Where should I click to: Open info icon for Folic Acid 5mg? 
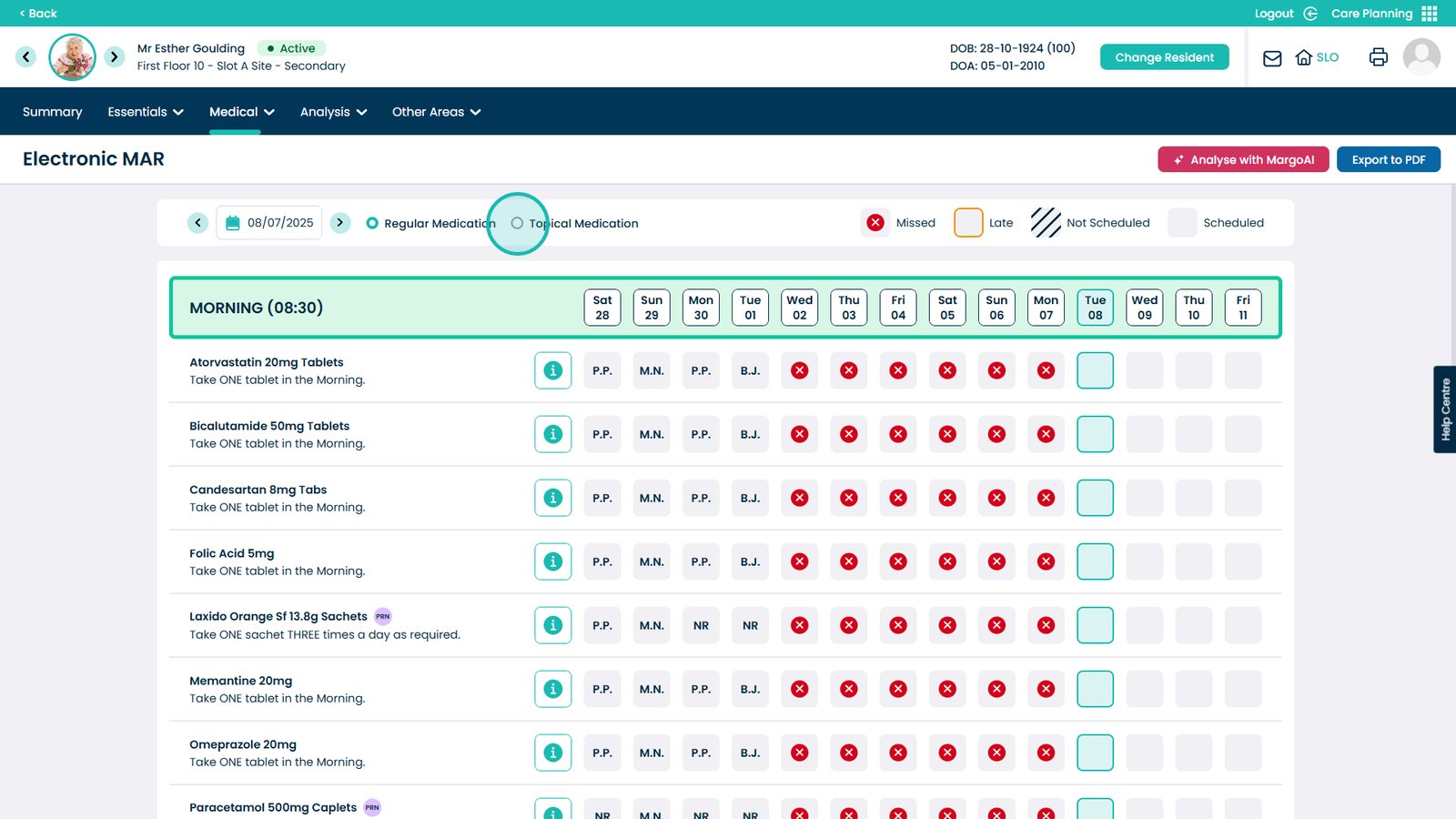point(552,561)
